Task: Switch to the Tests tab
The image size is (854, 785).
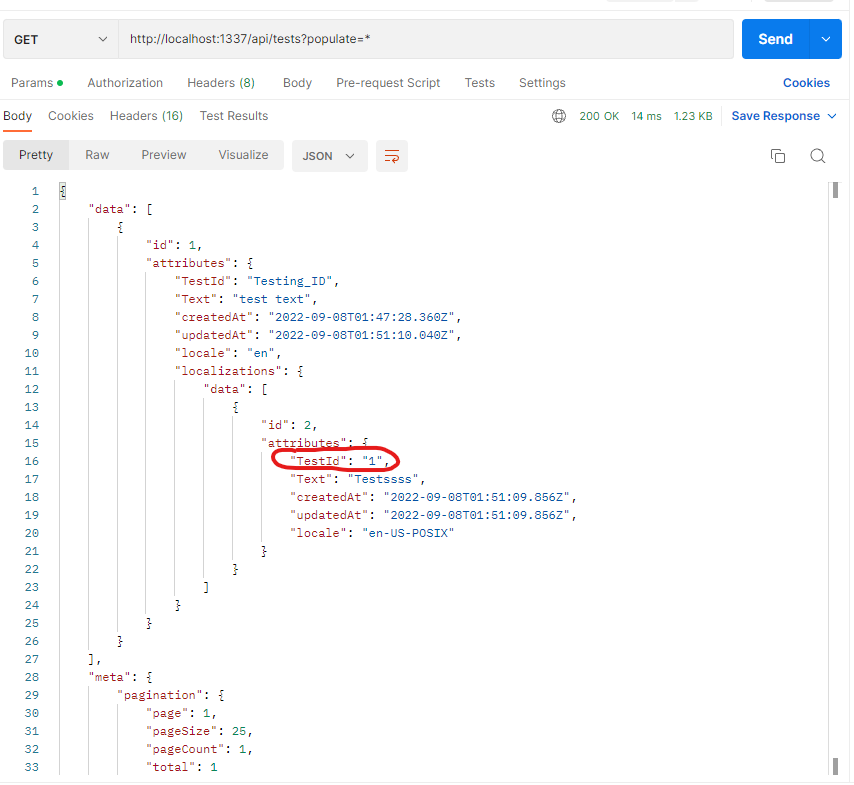Action: 479,83
